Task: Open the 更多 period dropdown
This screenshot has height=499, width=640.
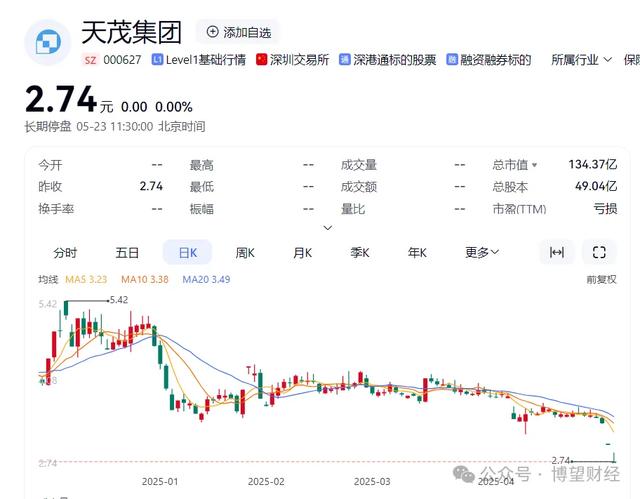Action: [482, 253]
